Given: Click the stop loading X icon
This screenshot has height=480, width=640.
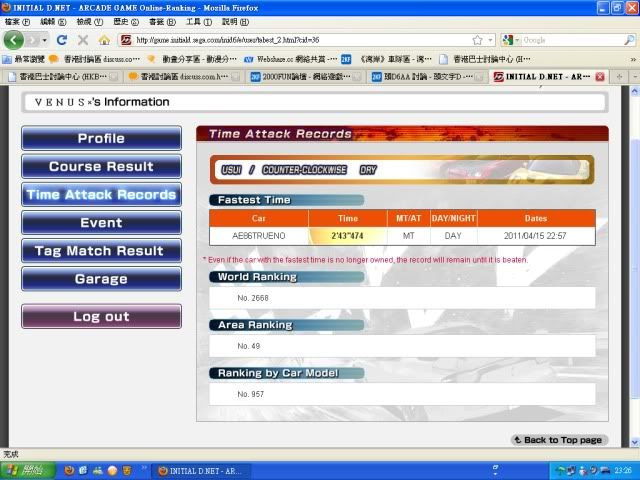Looking at the screenshot, I should [82, 40].
